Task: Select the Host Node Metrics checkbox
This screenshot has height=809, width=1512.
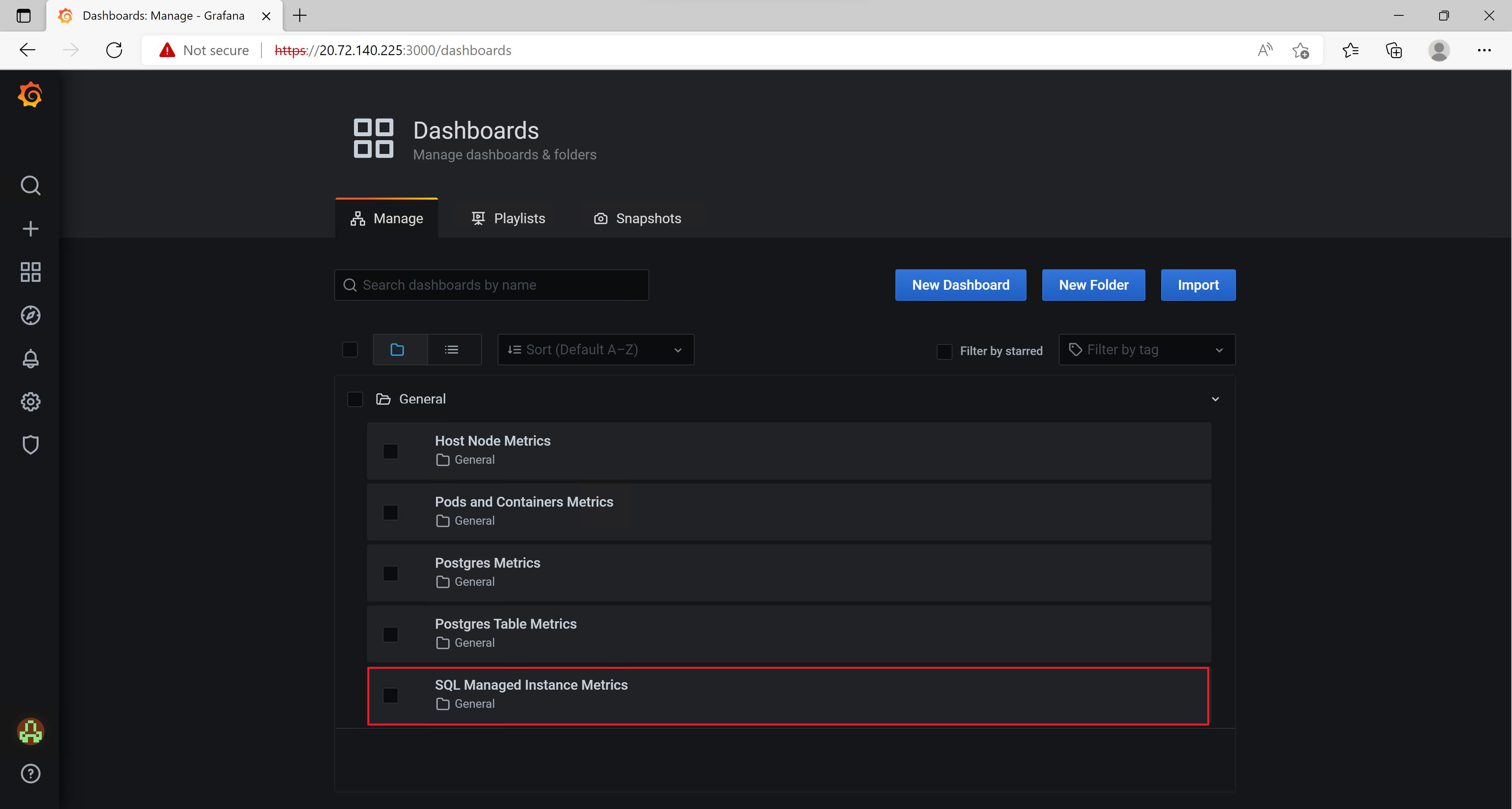Action: click(x=390, y=451)
